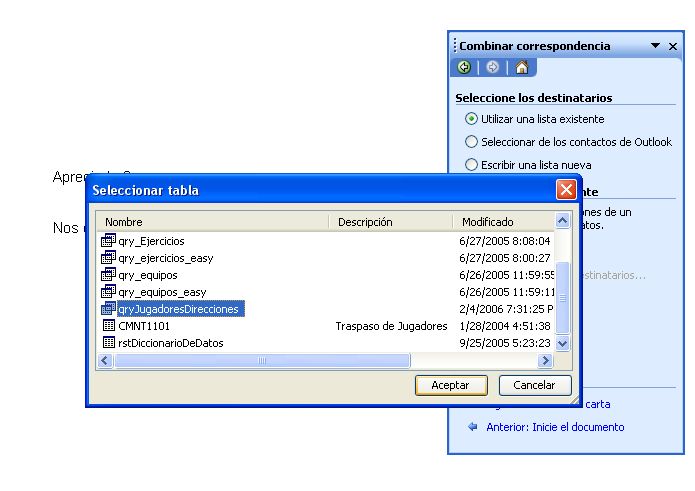Click the green Back arrow in task pane
This screenshot has width=695, height=491.
[464, 68]
